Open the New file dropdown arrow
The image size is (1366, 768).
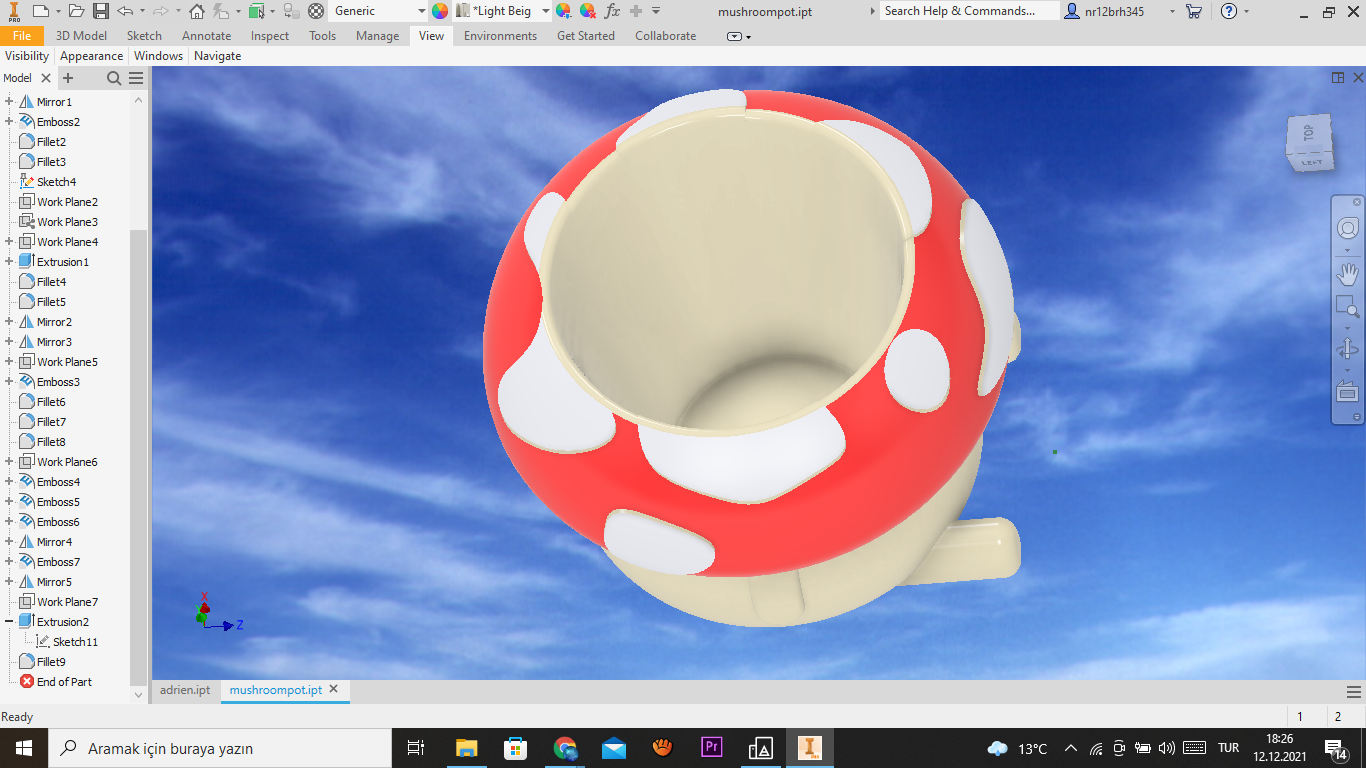coord(56,11)
